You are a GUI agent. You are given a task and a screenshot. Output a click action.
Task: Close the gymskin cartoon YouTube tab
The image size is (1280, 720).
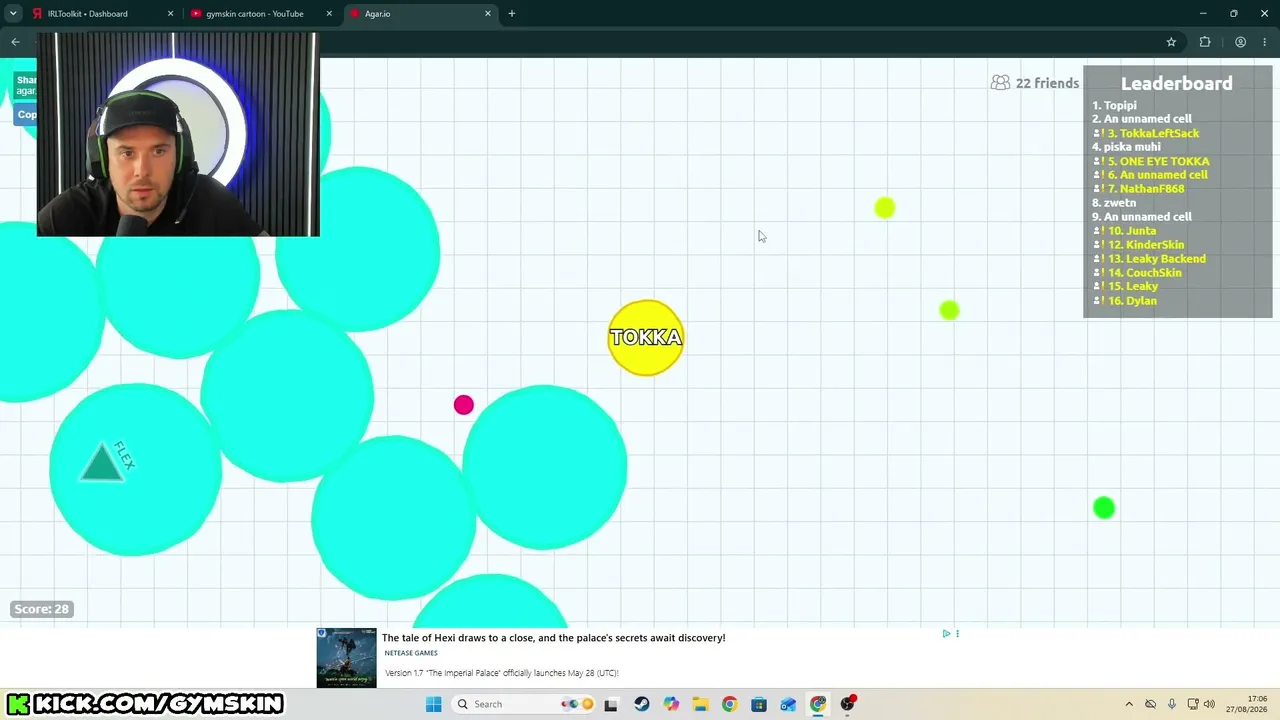click(329, 14)
